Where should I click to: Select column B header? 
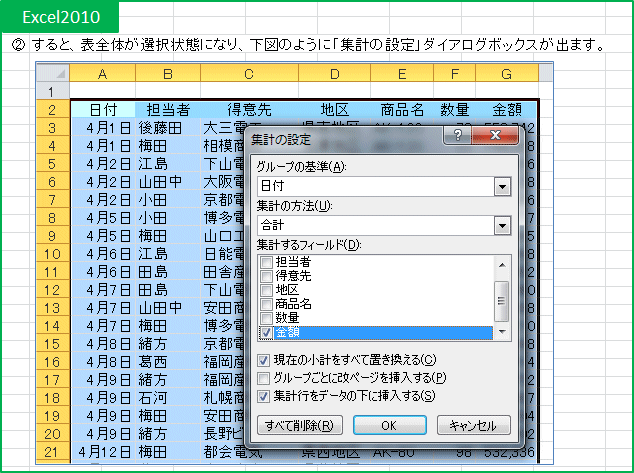coord(168,74)
